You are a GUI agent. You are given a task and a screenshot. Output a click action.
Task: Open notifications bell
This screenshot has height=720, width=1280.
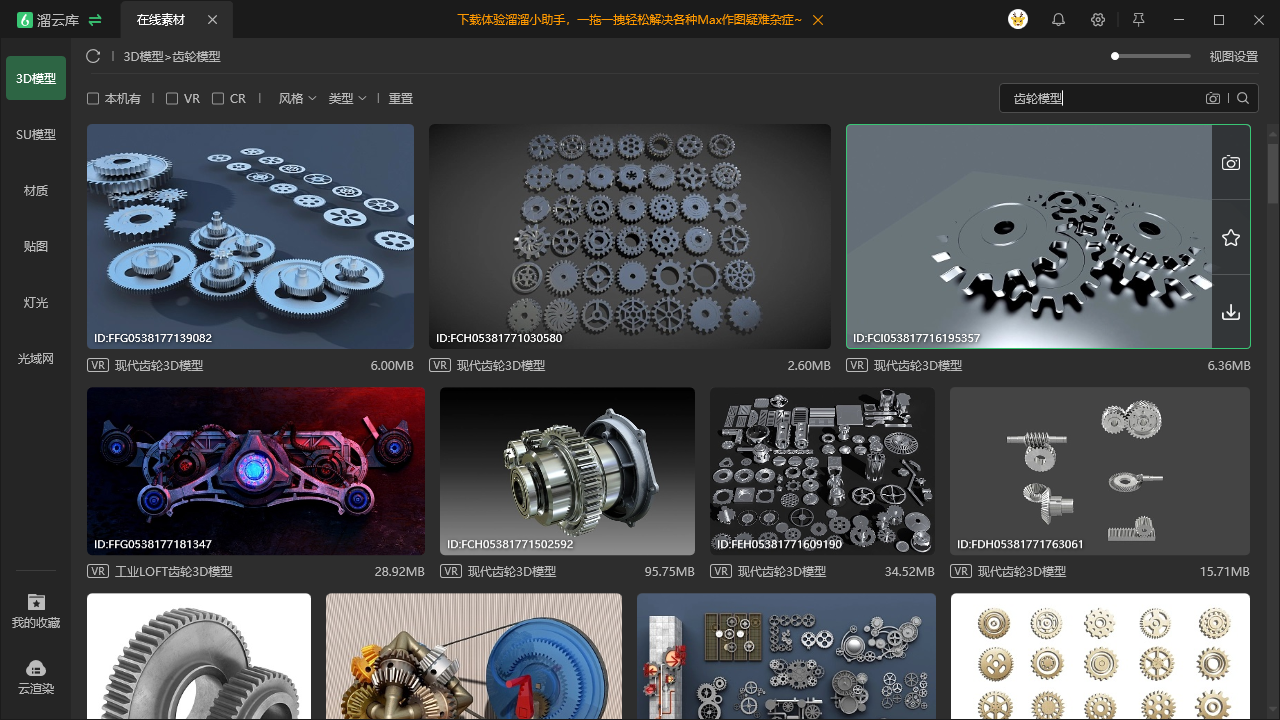click(x=1058, y=20)
